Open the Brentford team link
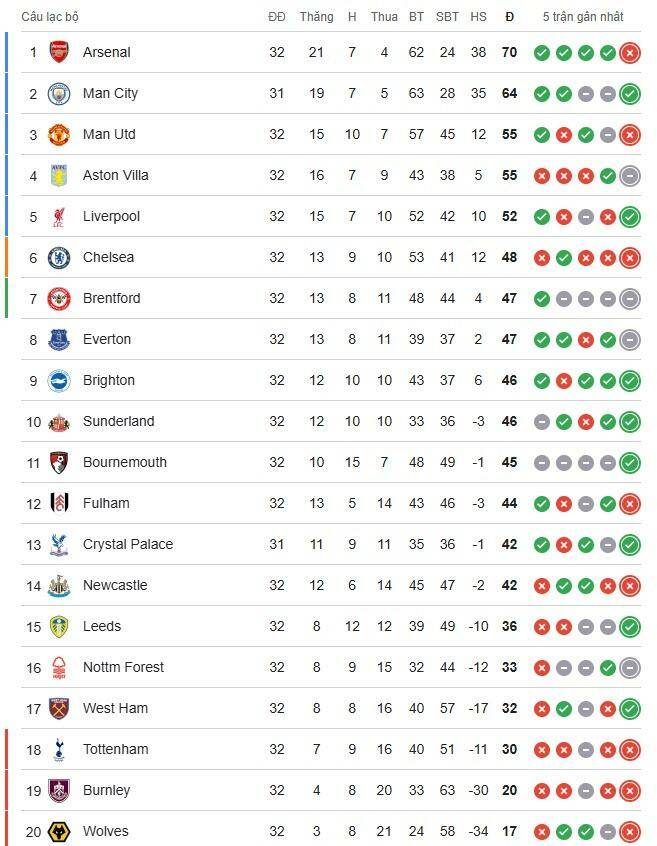This screenshot has height=846, width=657. 111,298
